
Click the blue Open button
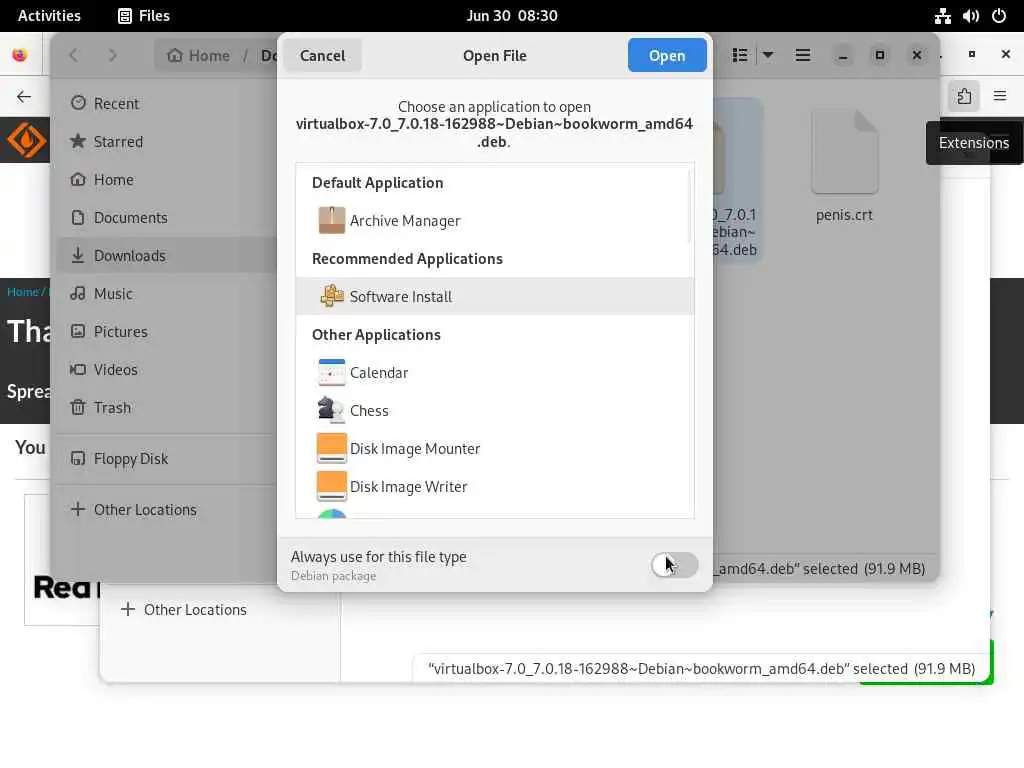click(x=667, y=56)
